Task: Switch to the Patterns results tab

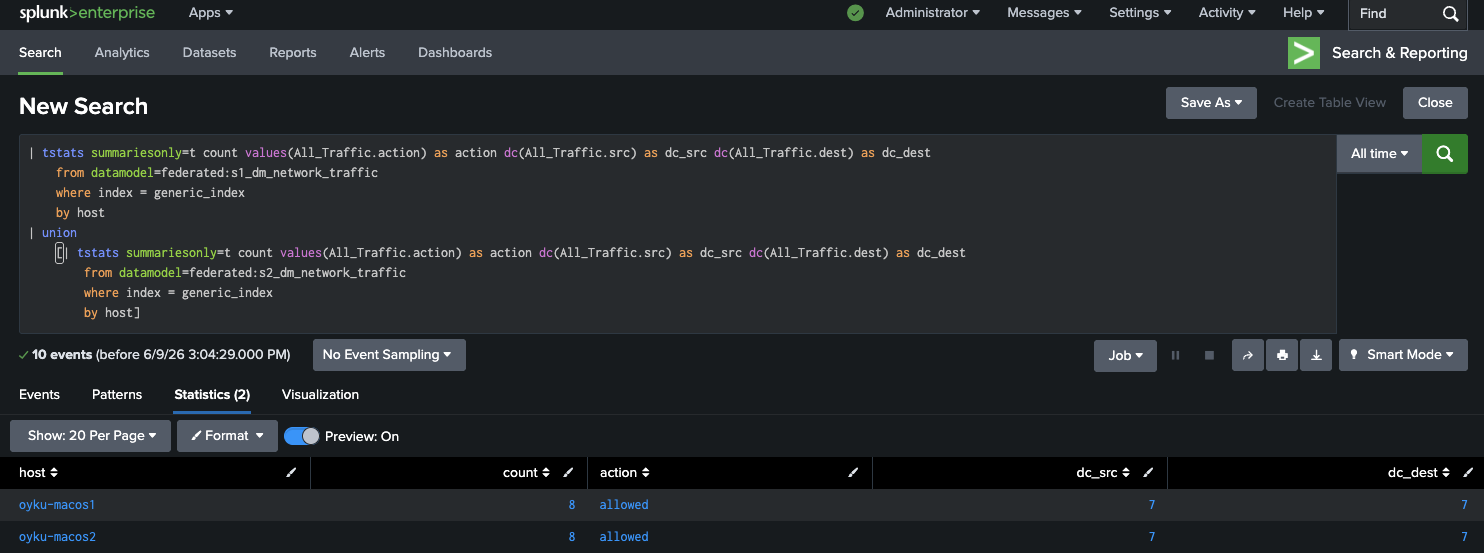Action: tap(117, 395)
